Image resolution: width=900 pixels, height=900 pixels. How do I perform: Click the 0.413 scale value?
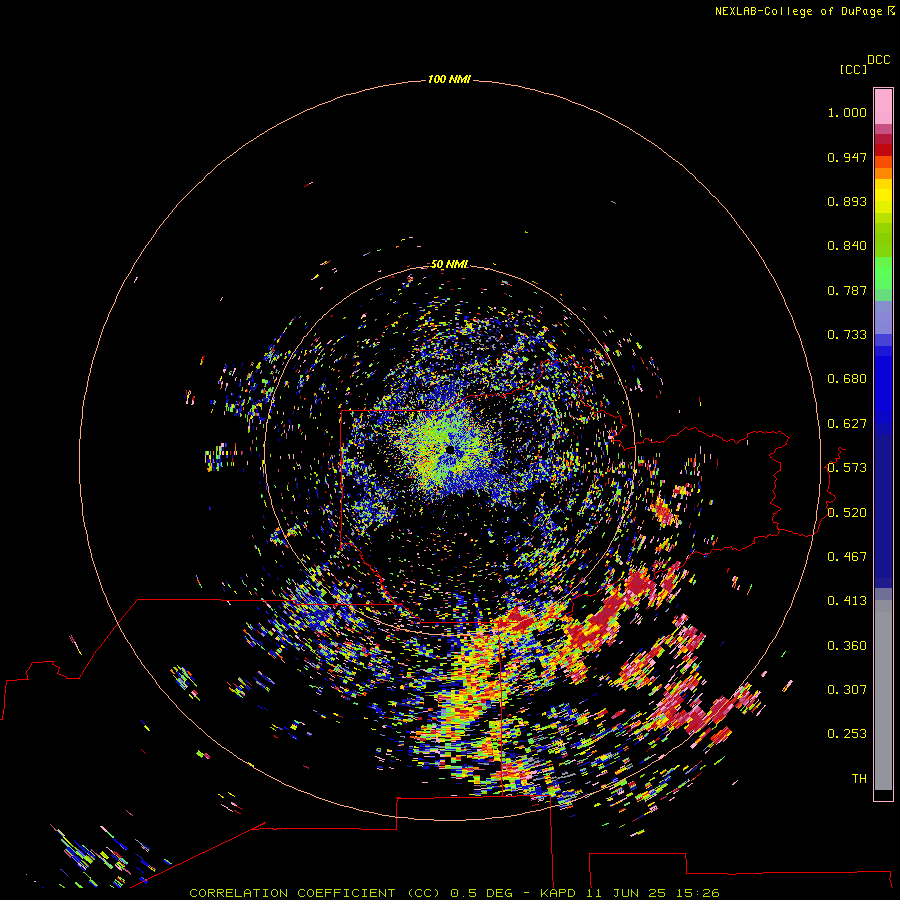point(847,601)
